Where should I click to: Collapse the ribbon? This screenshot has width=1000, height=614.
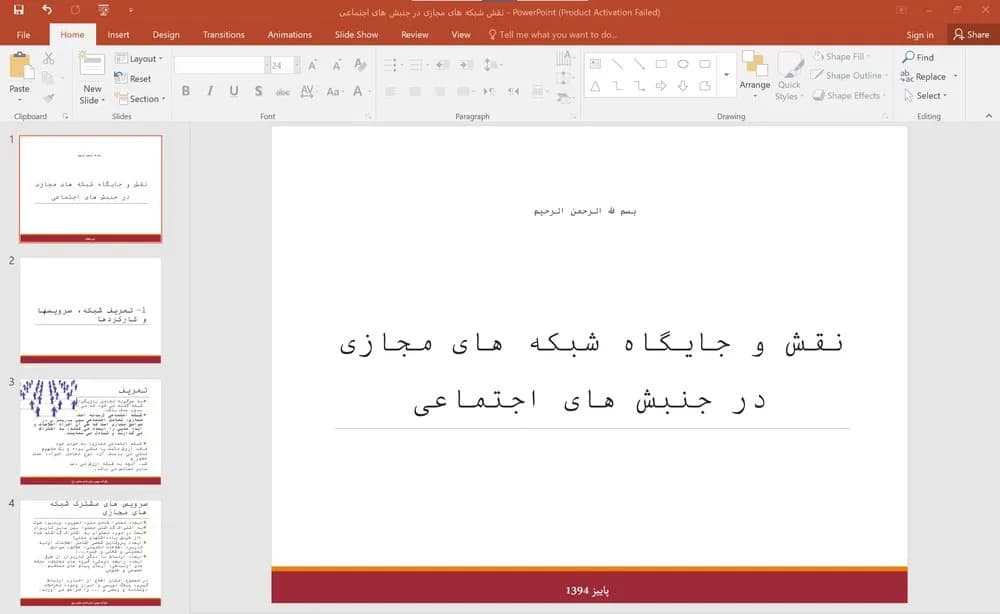pos(989,116)
